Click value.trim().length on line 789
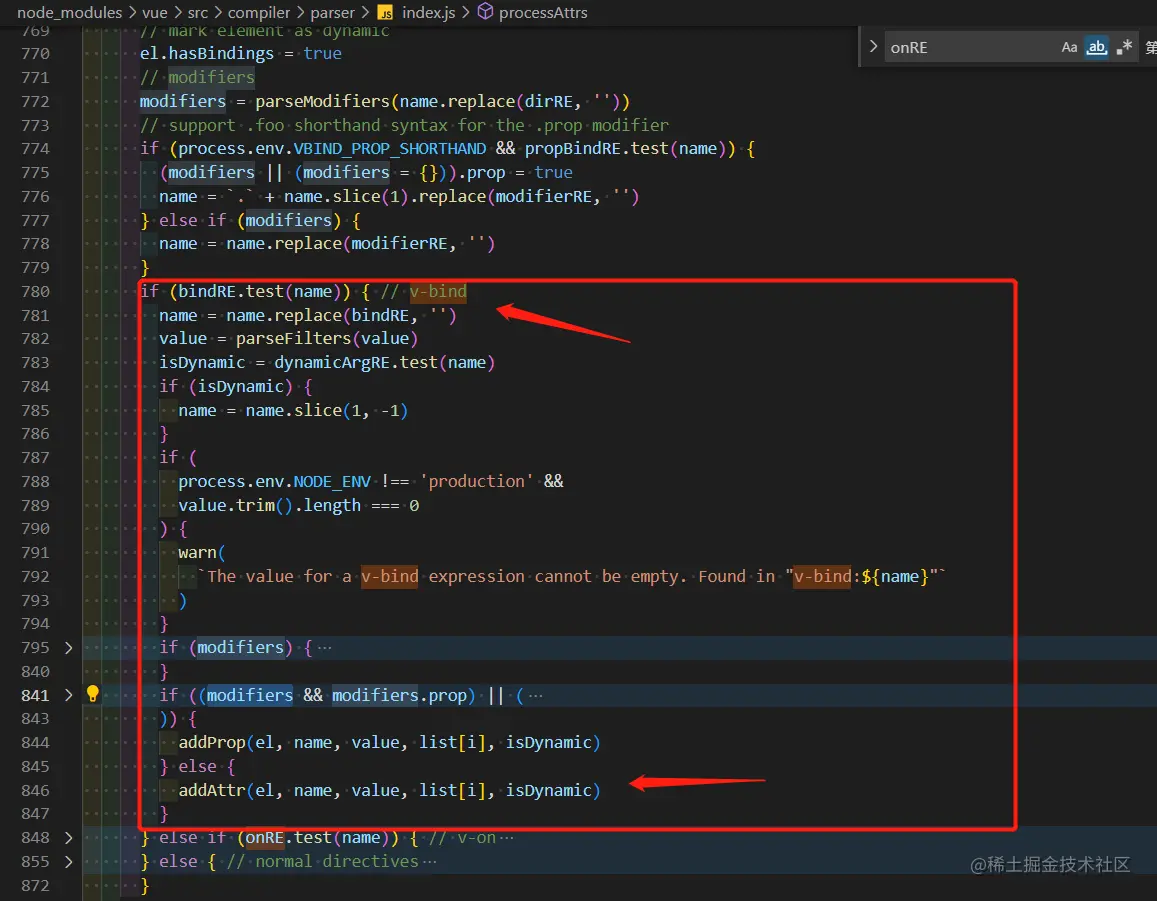The width and height of the screenshot is (1157, 901). [x=269, y=505]
